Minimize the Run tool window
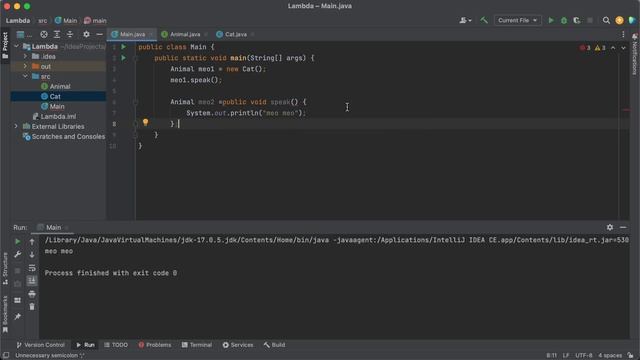The image size is (640, 360). pyautogui.click(x=623, y=227)
